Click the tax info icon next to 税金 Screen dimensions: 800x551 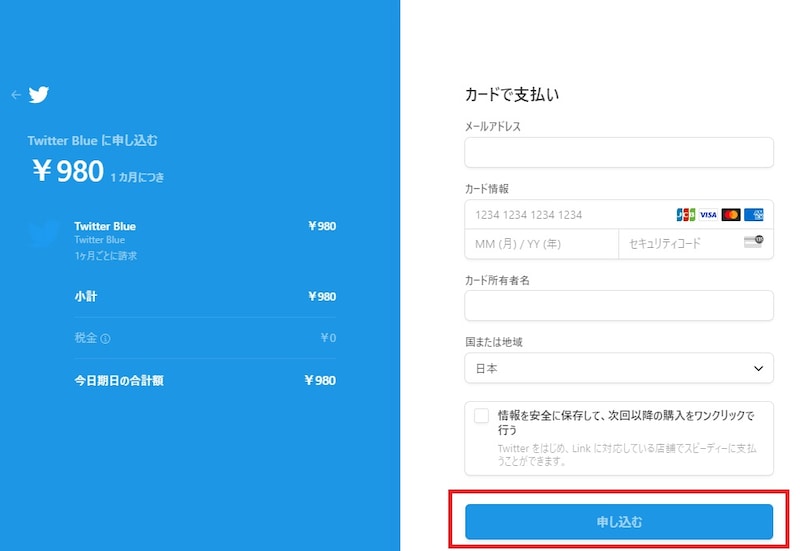click(106, 338)
